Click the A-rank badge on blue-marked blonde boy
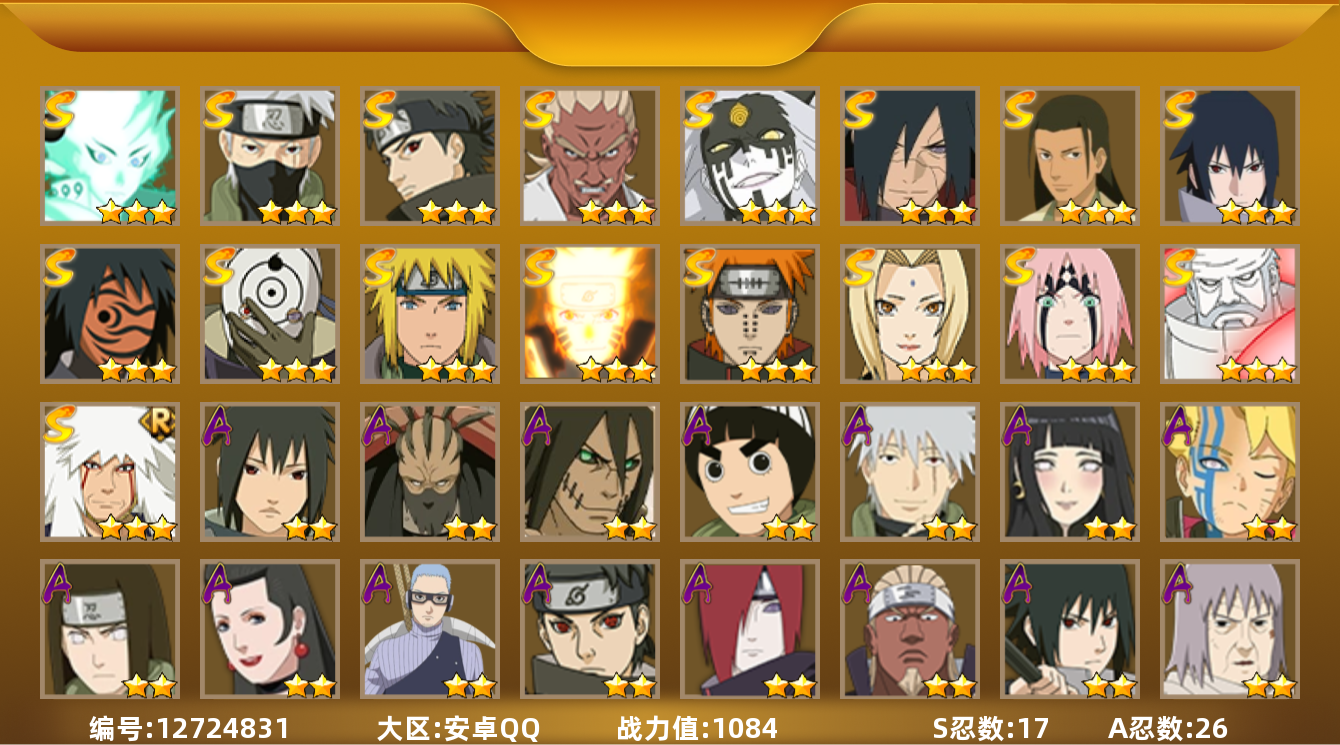 pyautogui.click(x=1178, y=425)
